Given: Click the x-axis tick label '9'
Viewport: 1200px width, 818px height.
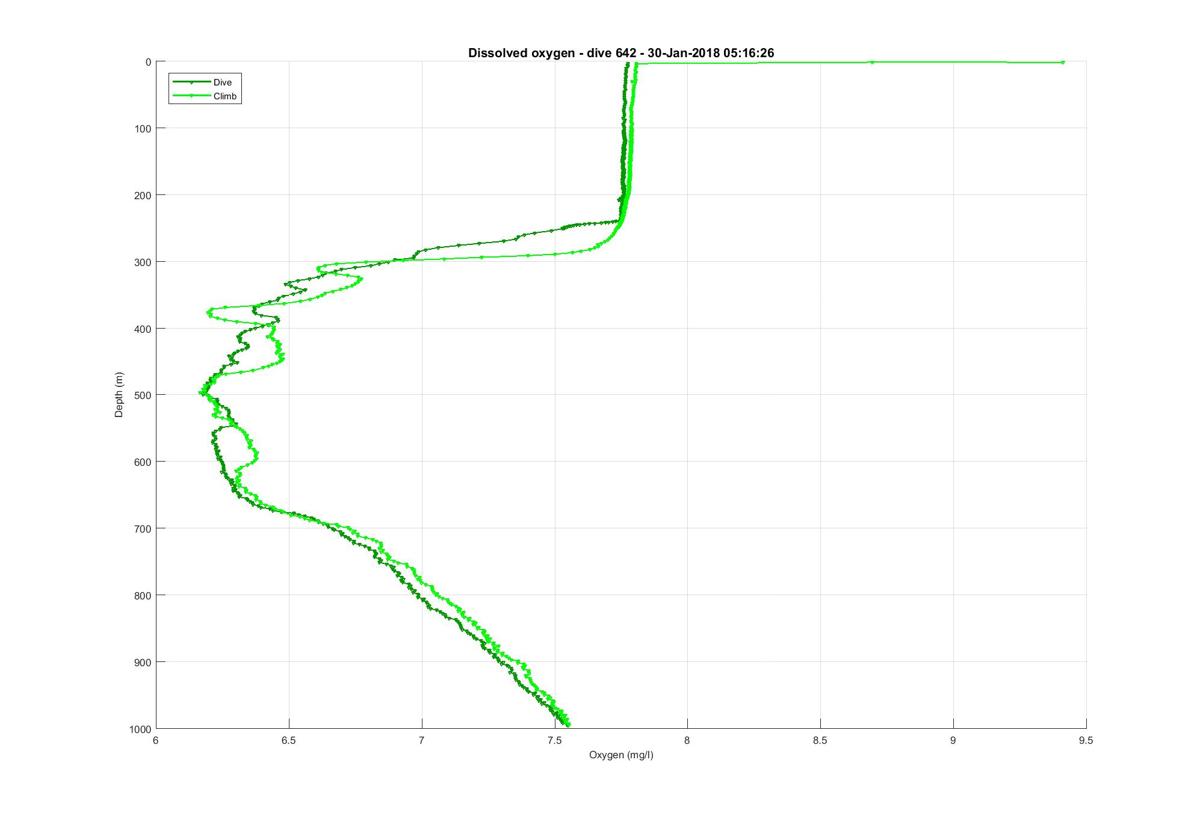Looking at the screenshot, I should [953, 741].
